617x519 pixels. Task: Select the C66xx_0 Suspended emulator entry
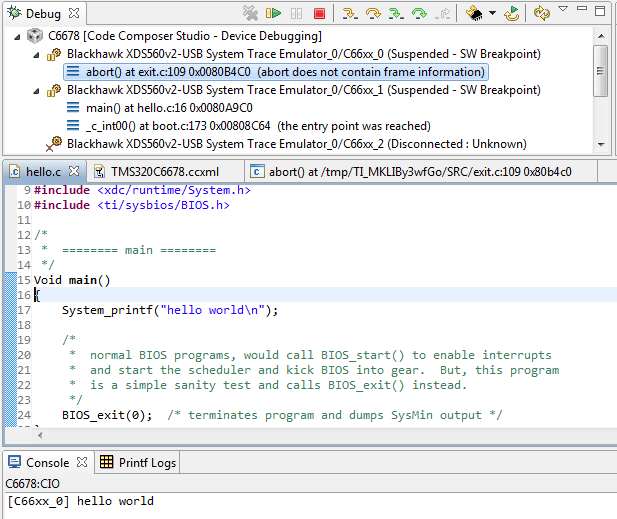304,54
